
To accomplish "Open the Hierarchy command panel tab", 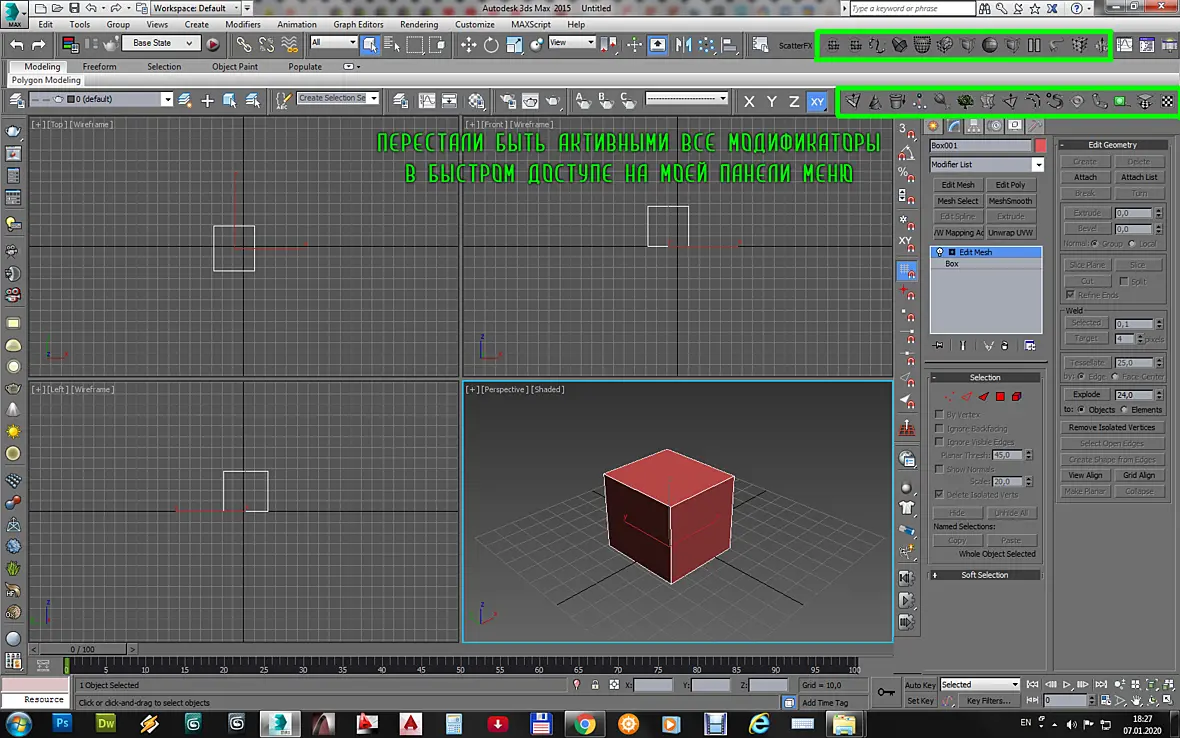I will pyautogui.click(x=974, y=126).
